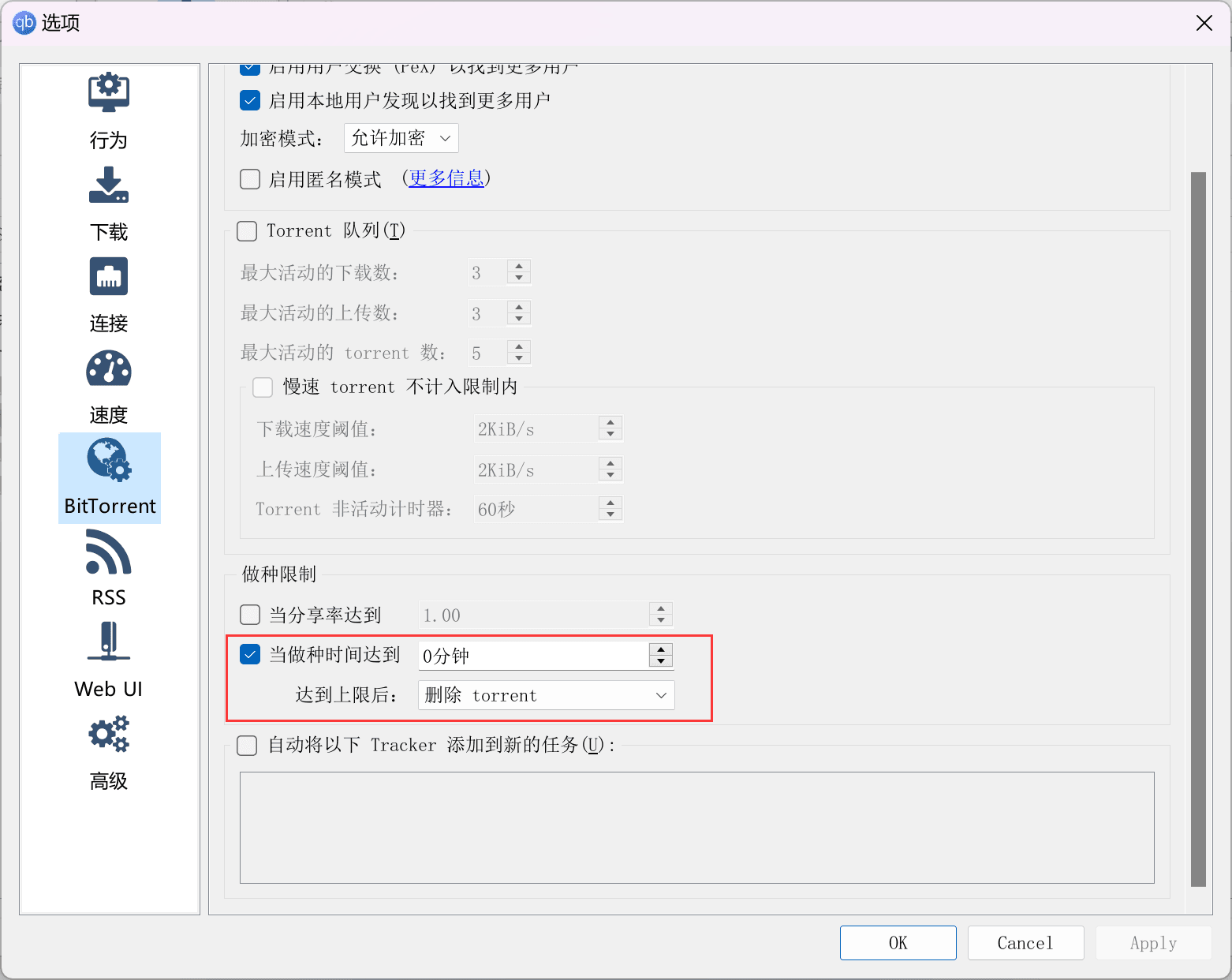Switch to the 速度 tab label
Image resolution: width=1232 pixels, height=980 pixels.
pos(109,415)
